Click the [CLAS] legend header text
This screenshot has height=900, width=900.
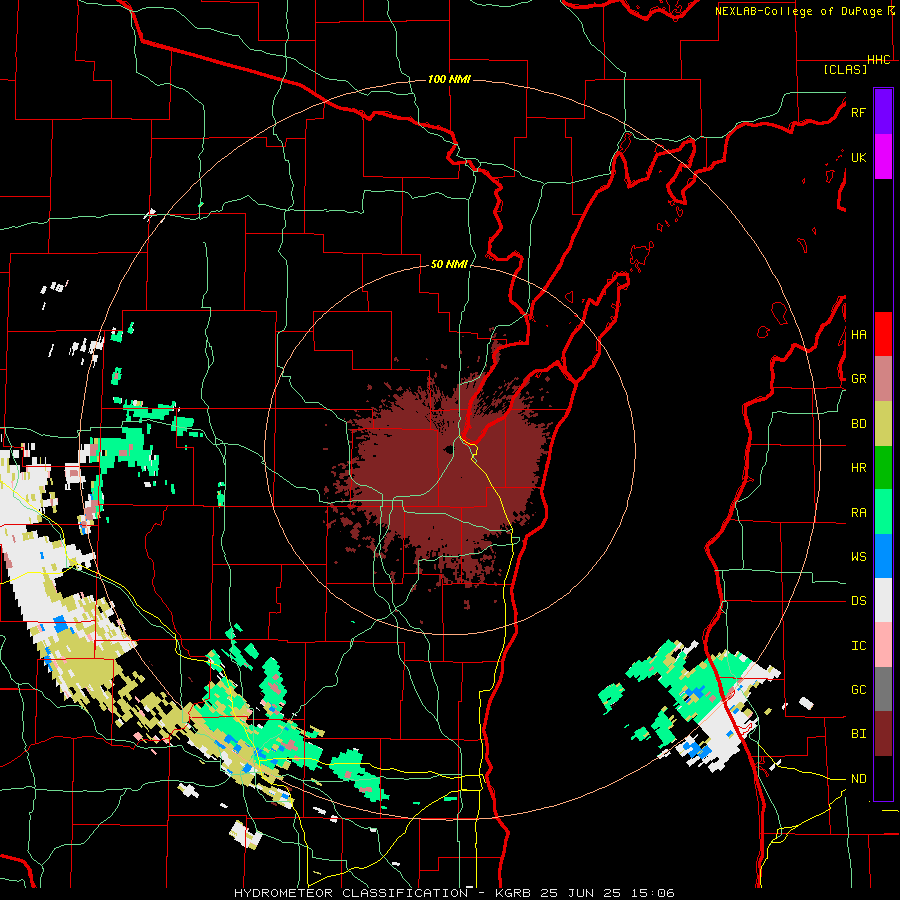click(845, 69)
